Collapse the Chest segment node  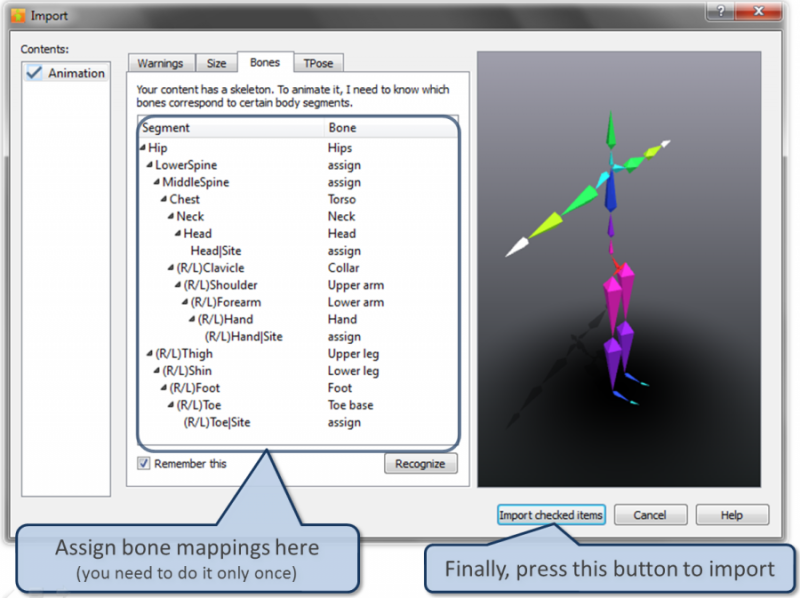pyautogui.click(x=164, y=199)
